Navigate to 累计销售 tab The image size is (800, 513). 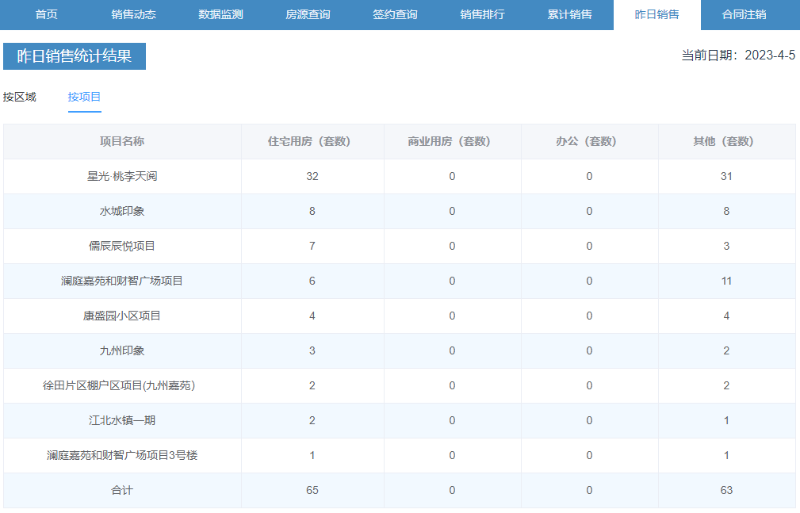coord(569,15)
